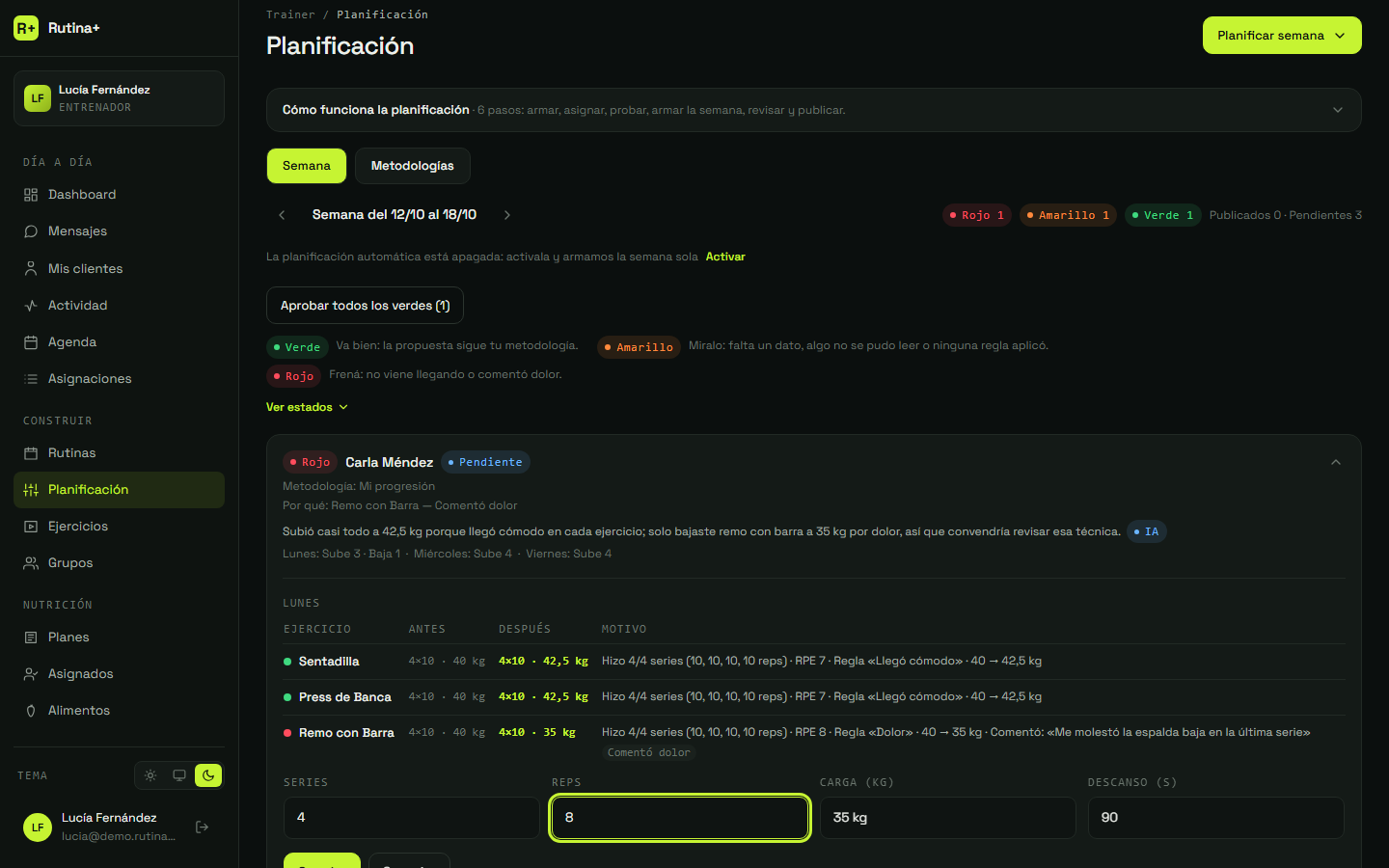Click the Activar link
1389x868 pixels.
pyautogui.click(x=725, y=257)
